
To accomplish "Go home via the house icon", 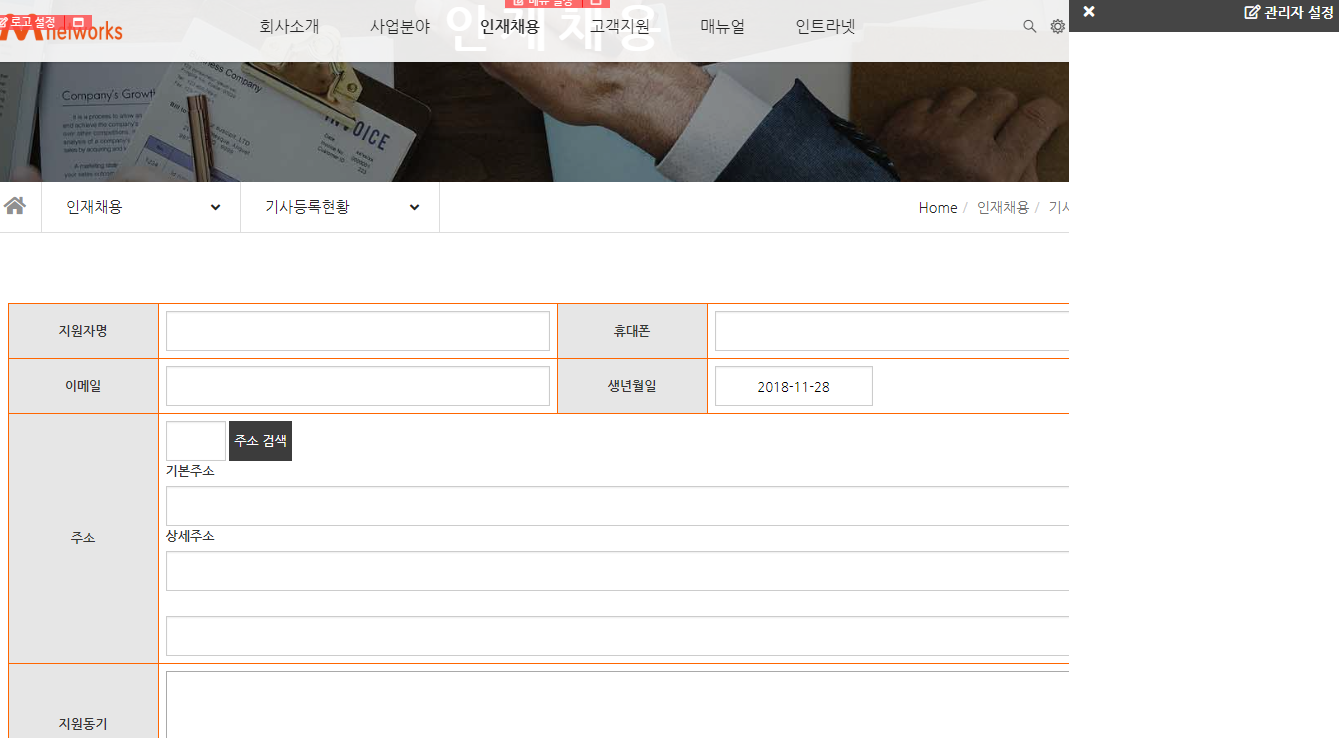I will 15,206.
